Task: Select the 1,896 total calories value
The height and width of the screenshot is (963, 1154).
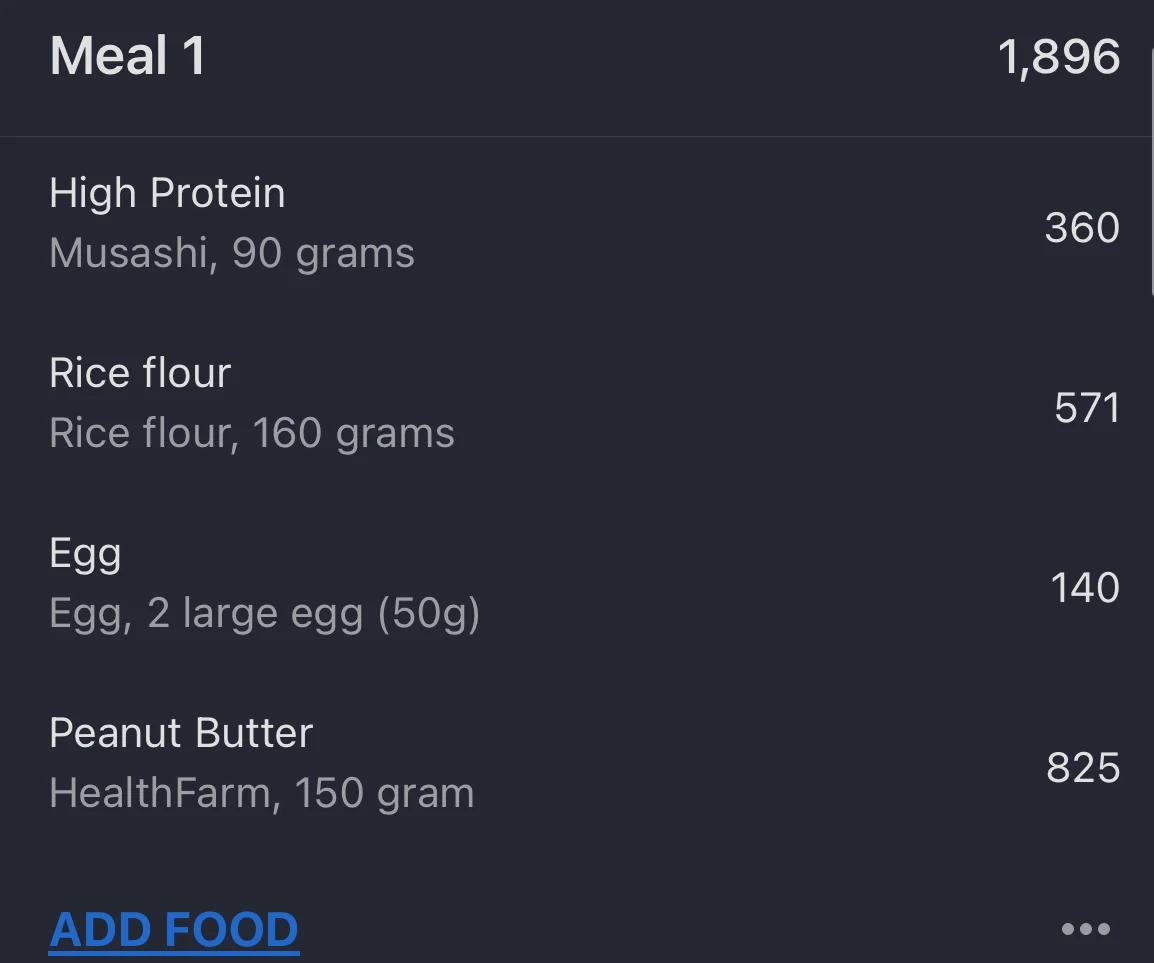Action: 1059,57
